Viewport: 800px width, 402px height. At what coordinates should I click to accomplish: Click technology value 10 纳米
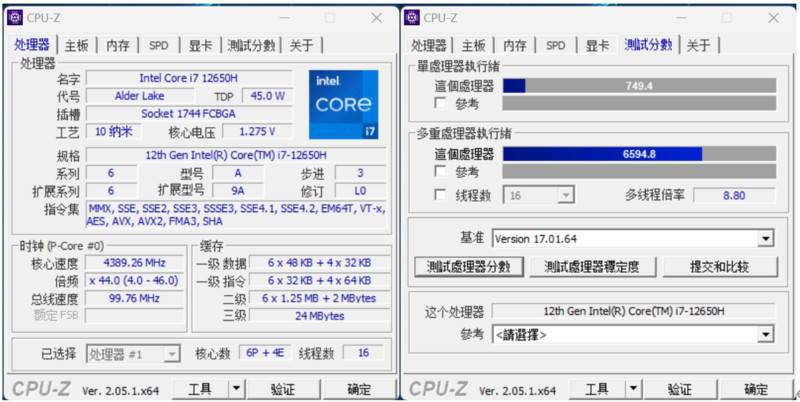click(x=113, y=131)
